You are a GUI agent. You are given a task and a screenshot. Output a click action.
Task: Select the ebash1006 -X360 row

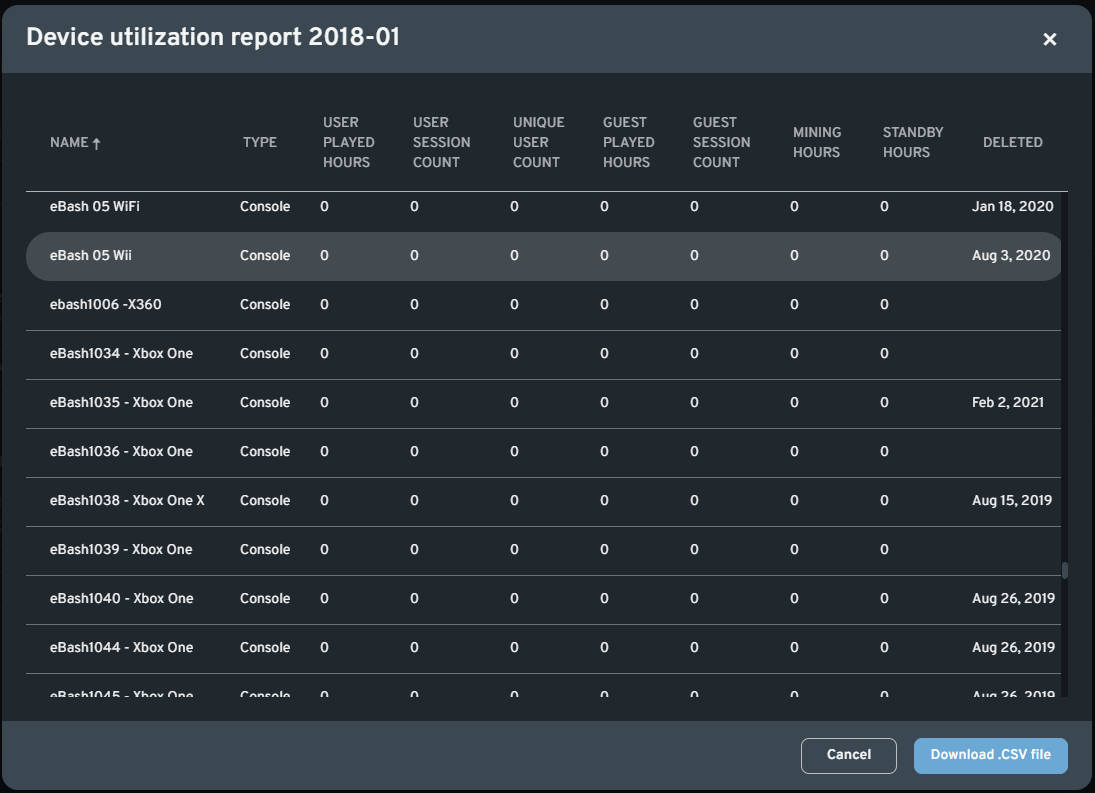[400, 304]
